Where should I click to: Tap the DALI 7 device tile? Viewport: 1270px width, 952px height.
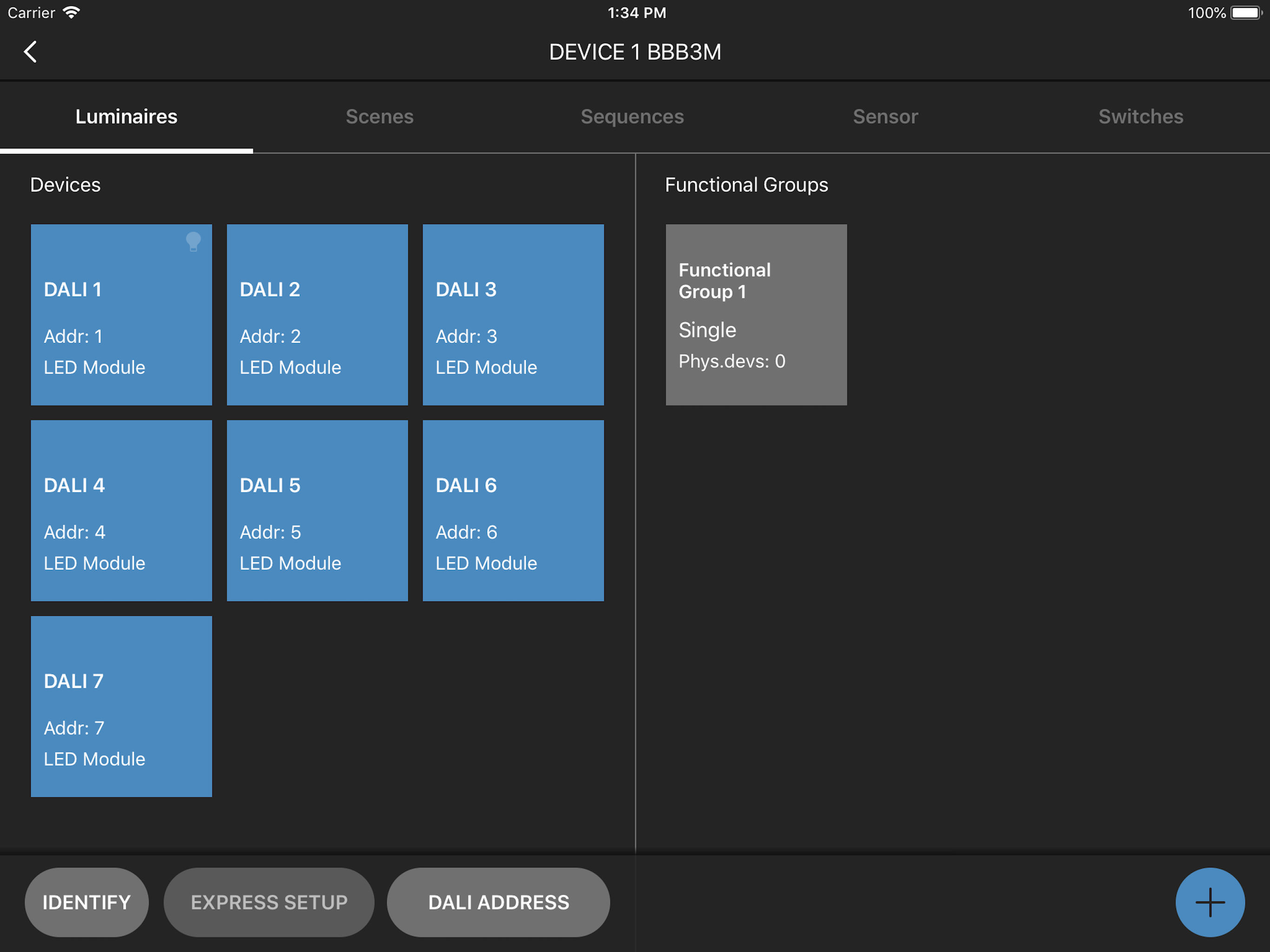122,706
